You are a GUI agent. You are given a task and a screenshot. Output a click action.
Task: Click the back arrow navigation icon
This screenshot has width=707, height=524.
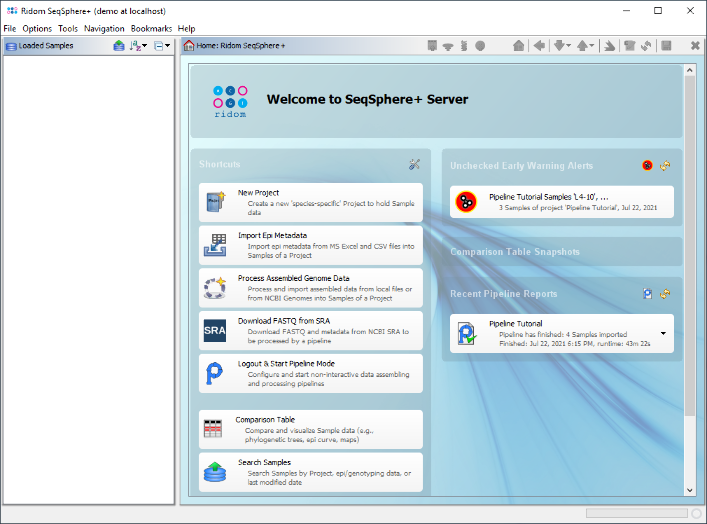pos(539,46)
